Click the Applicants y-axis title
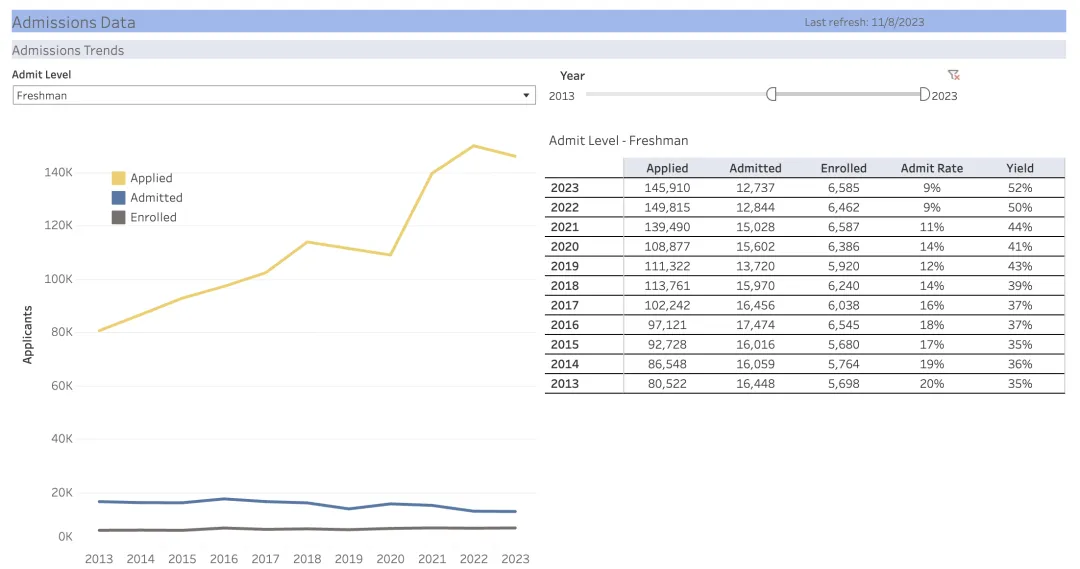The height and width of the screenshot is (569, 1080). tap(28, 335)
